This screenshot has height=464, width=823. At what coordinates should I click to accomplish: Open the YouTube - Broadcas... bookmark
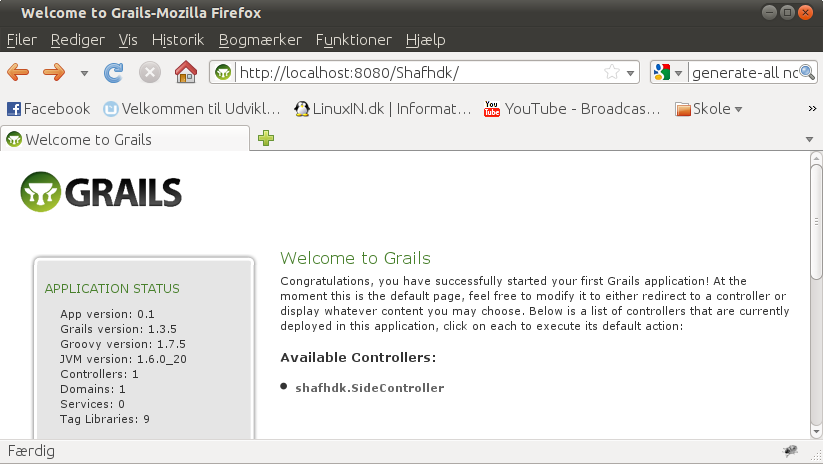[572, 109]
